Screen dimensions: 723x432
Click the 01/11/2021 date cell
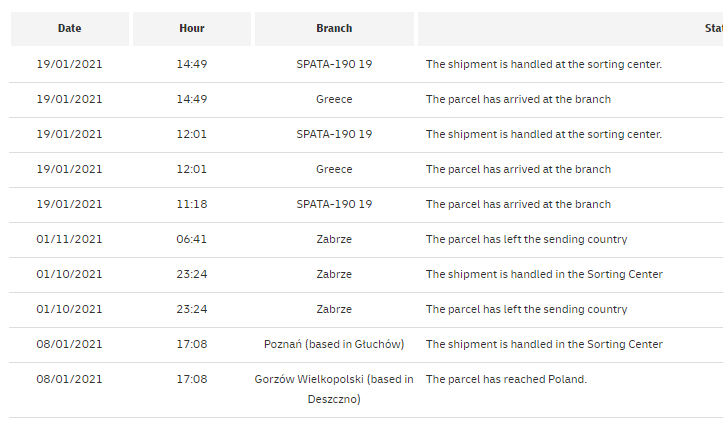pos(70,240)
